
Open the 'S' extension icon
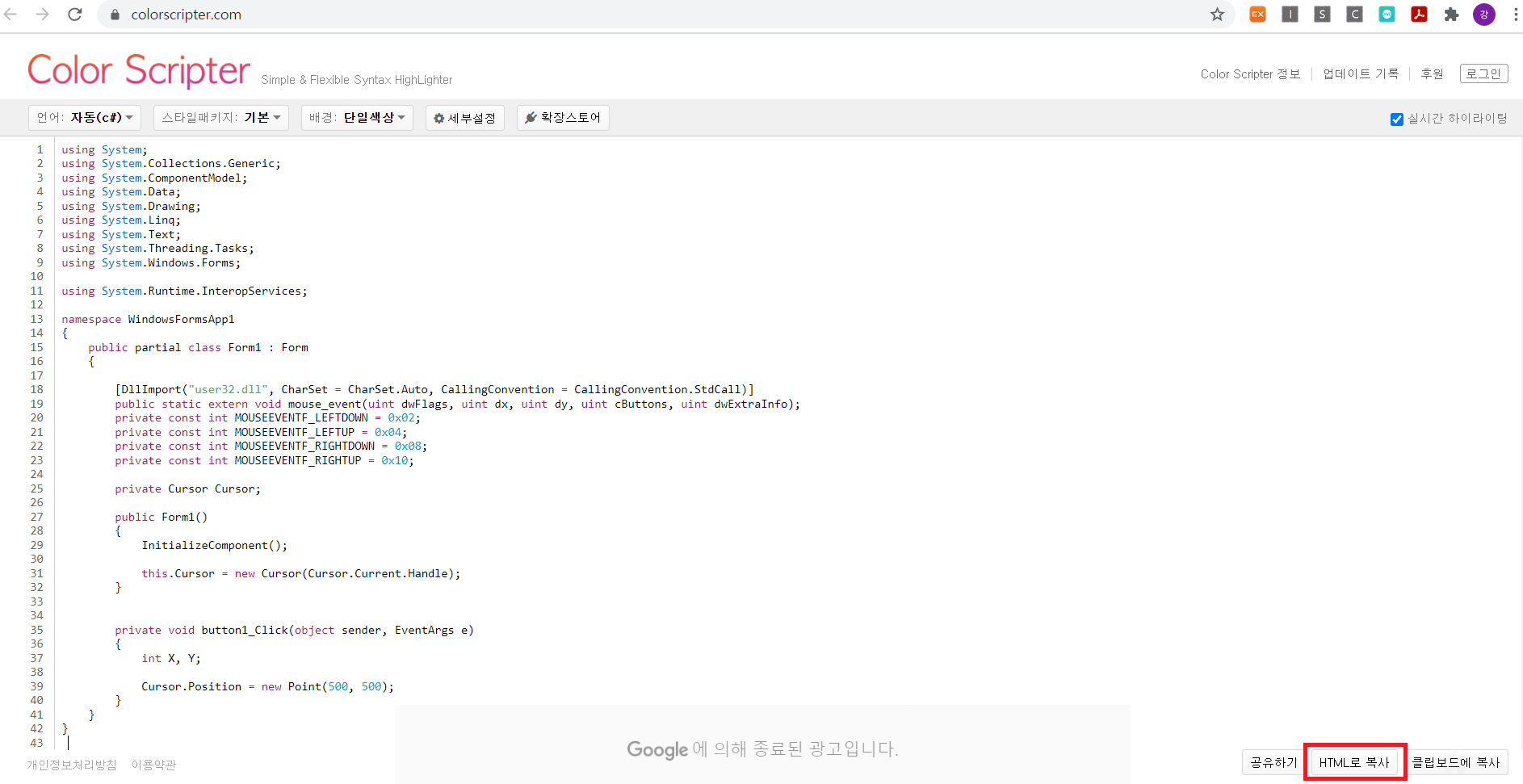click(x=1322, y=15)
